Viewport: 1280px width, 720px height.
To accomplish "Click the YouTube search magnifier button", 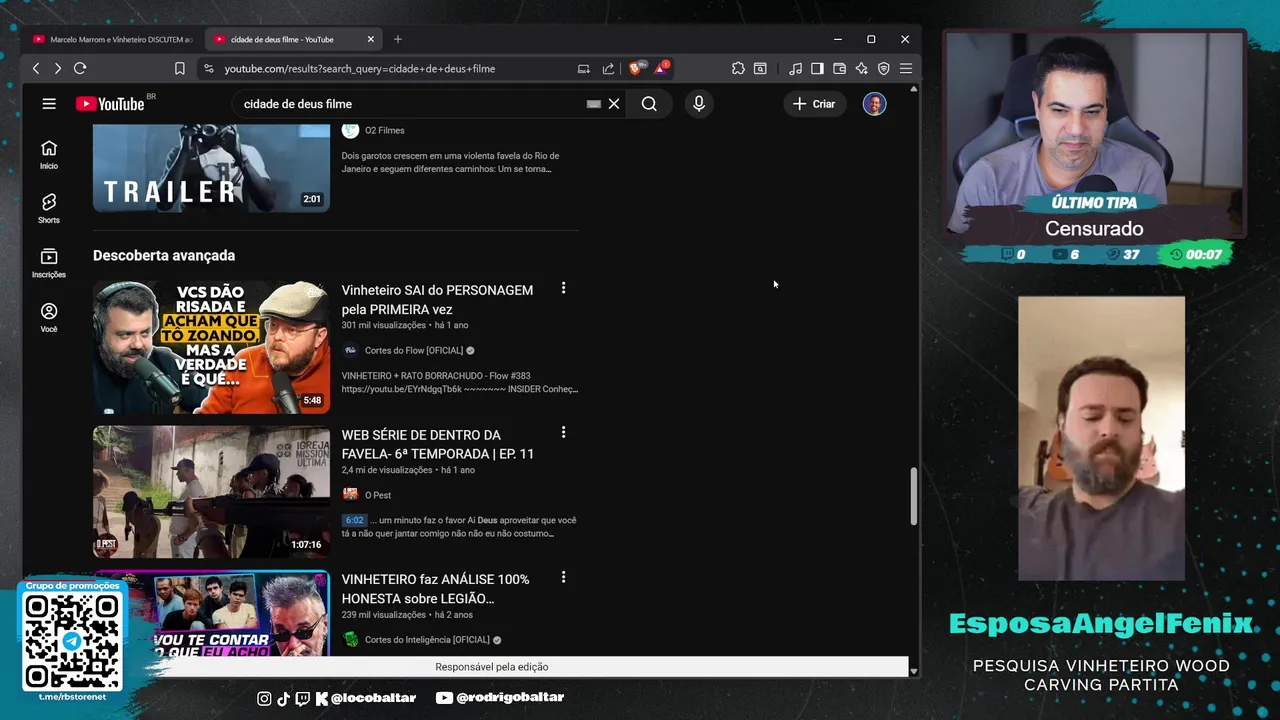I will [x=649, y=104].
